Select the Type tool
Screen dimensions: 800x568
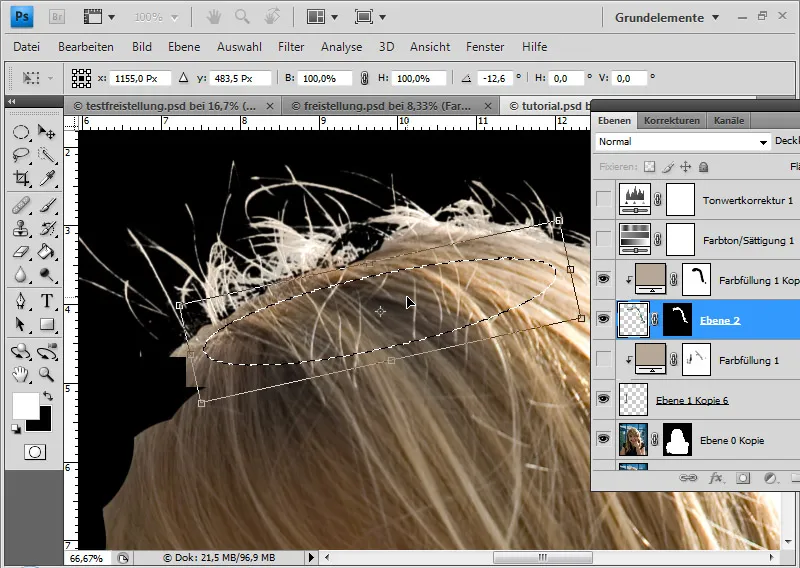[46, 301]
